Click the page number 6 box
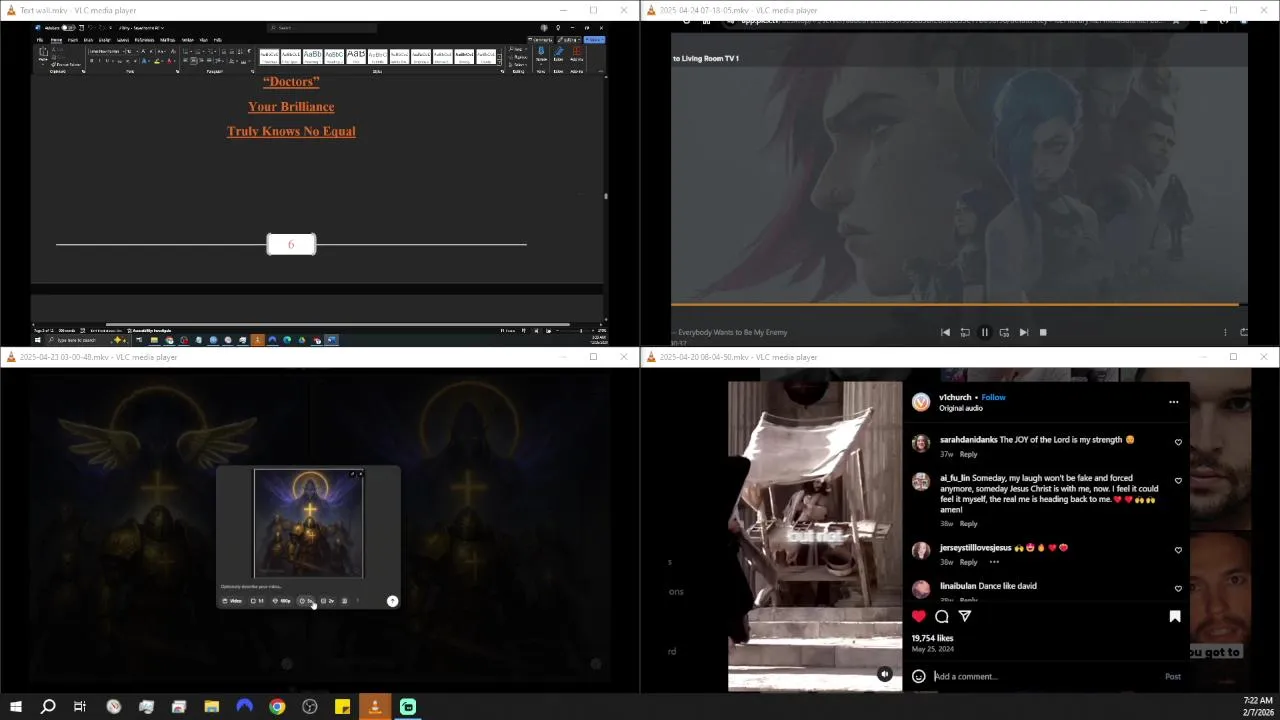This screenshot has width=1280, height=720. point(291,244)
